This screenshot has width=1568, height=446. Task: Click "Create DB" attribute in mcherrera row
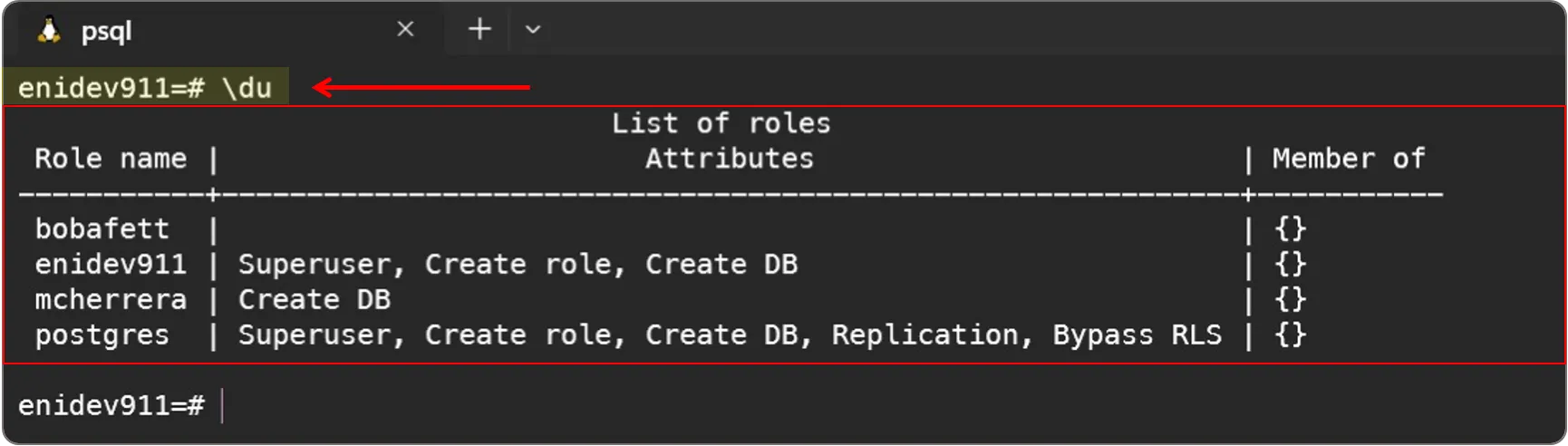pyautogui.click(x=314, y=300)
